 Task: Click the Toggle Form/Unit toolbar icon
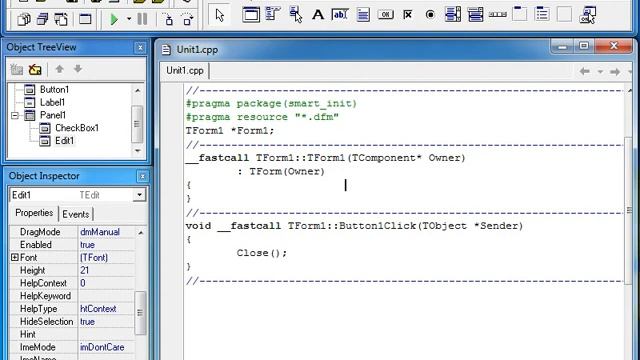click(x=61, y=19)
